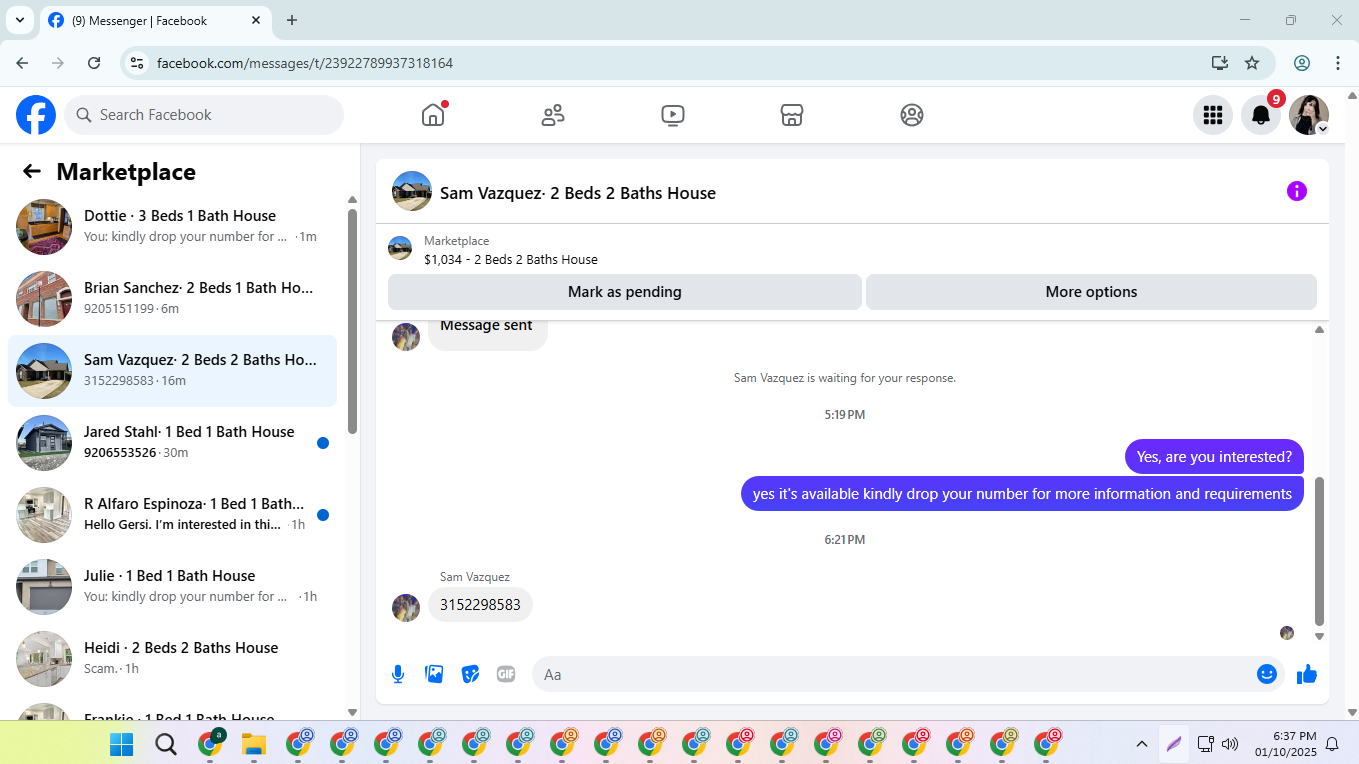
Task: Open R Alfaro Espinoza conversation
Action: coord(172,515)
